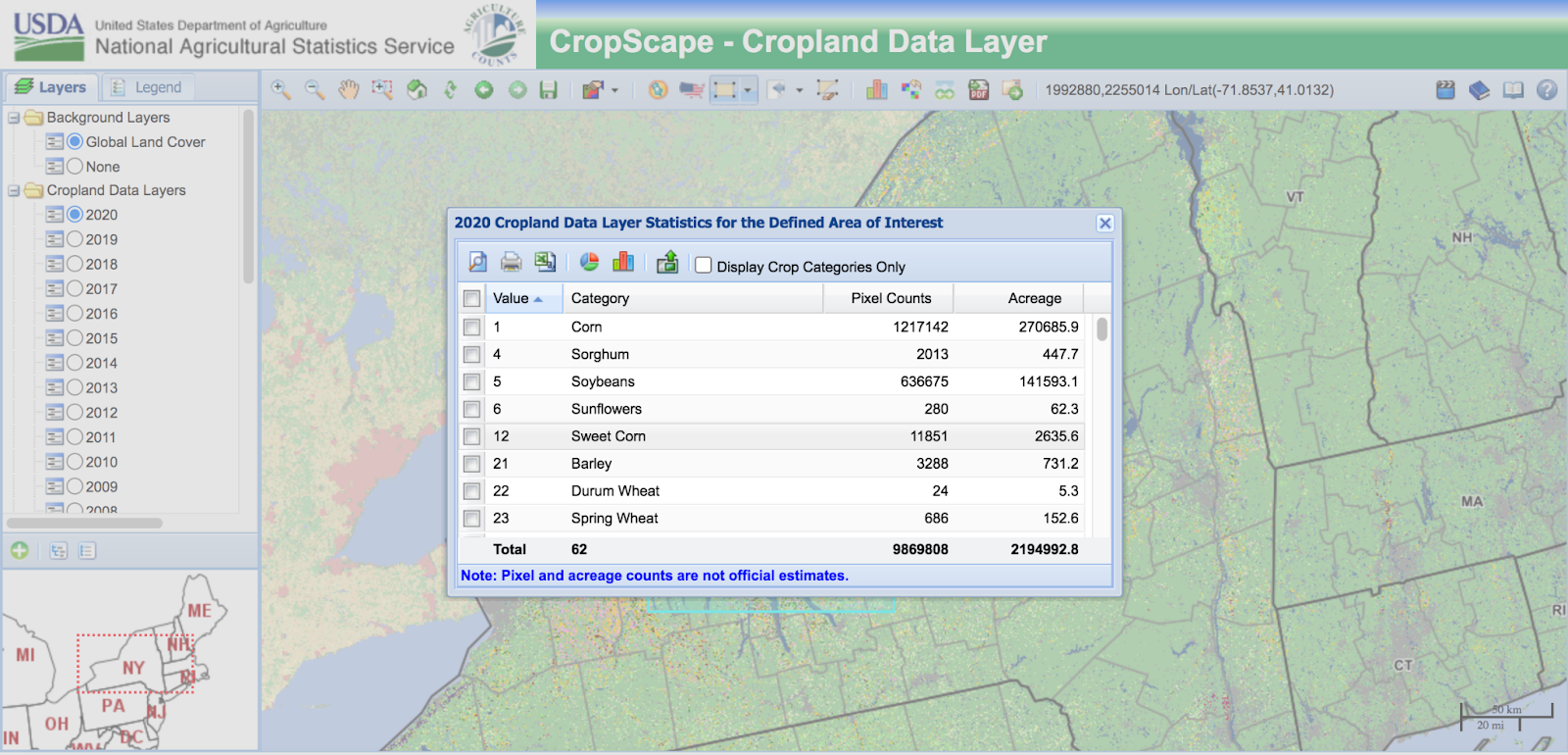Check the Corn row checkbox
This screenshot has width=1568, height=755.
click(472, 327)
